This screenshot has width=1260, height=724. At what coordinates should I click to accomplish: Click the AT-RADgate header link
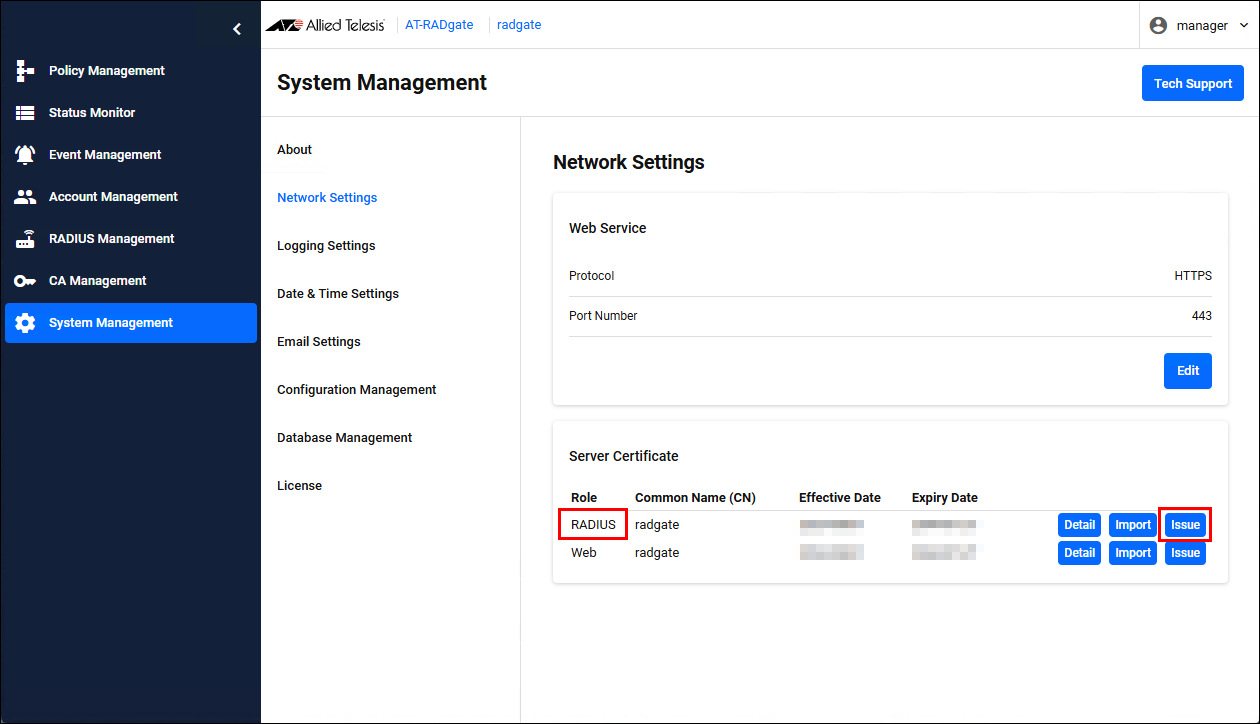pyautogui.click(x=439, y=25)
